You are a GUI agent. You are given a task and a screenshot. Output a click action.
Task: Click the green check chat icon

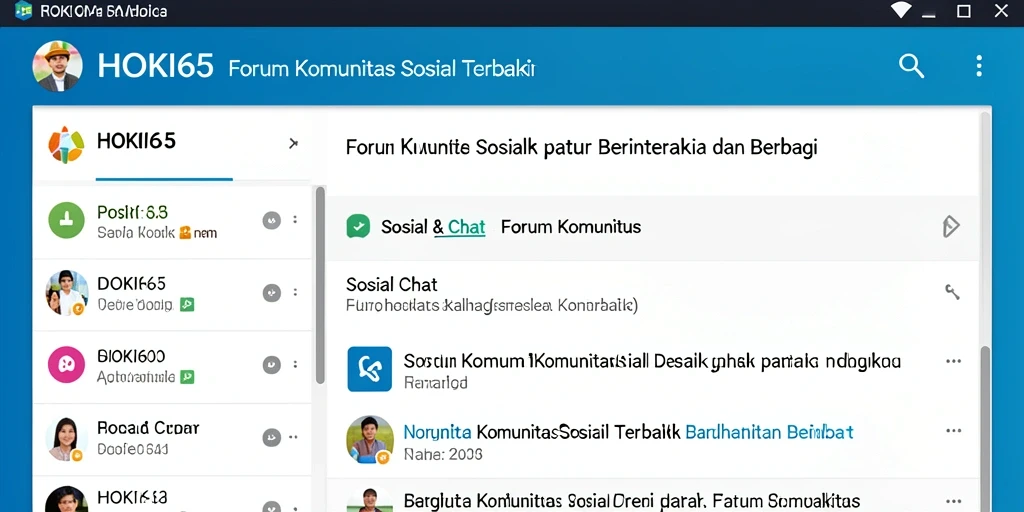[x=358, y=227]
